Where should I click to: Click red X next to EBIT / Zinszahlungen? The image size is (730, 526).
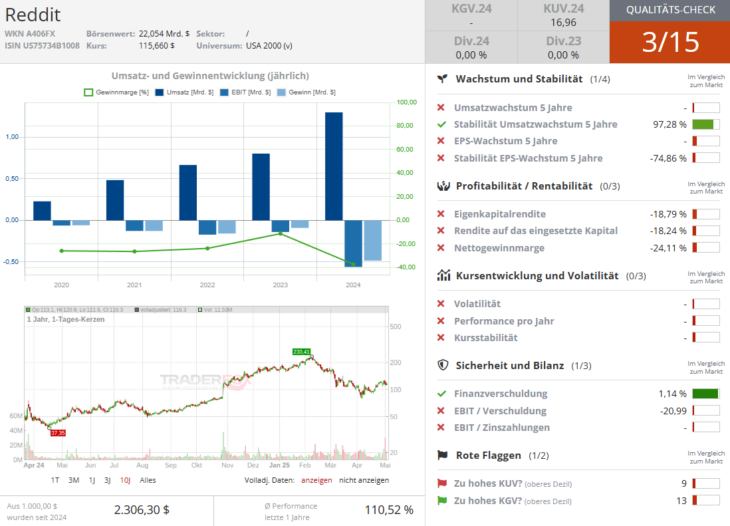(441, 428)
